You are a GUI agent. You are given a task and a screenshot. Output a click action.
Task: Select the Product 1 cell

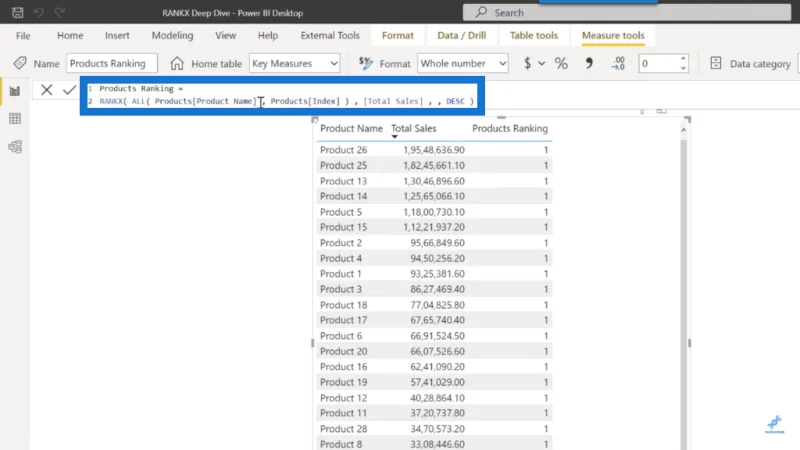coord(340,274)
